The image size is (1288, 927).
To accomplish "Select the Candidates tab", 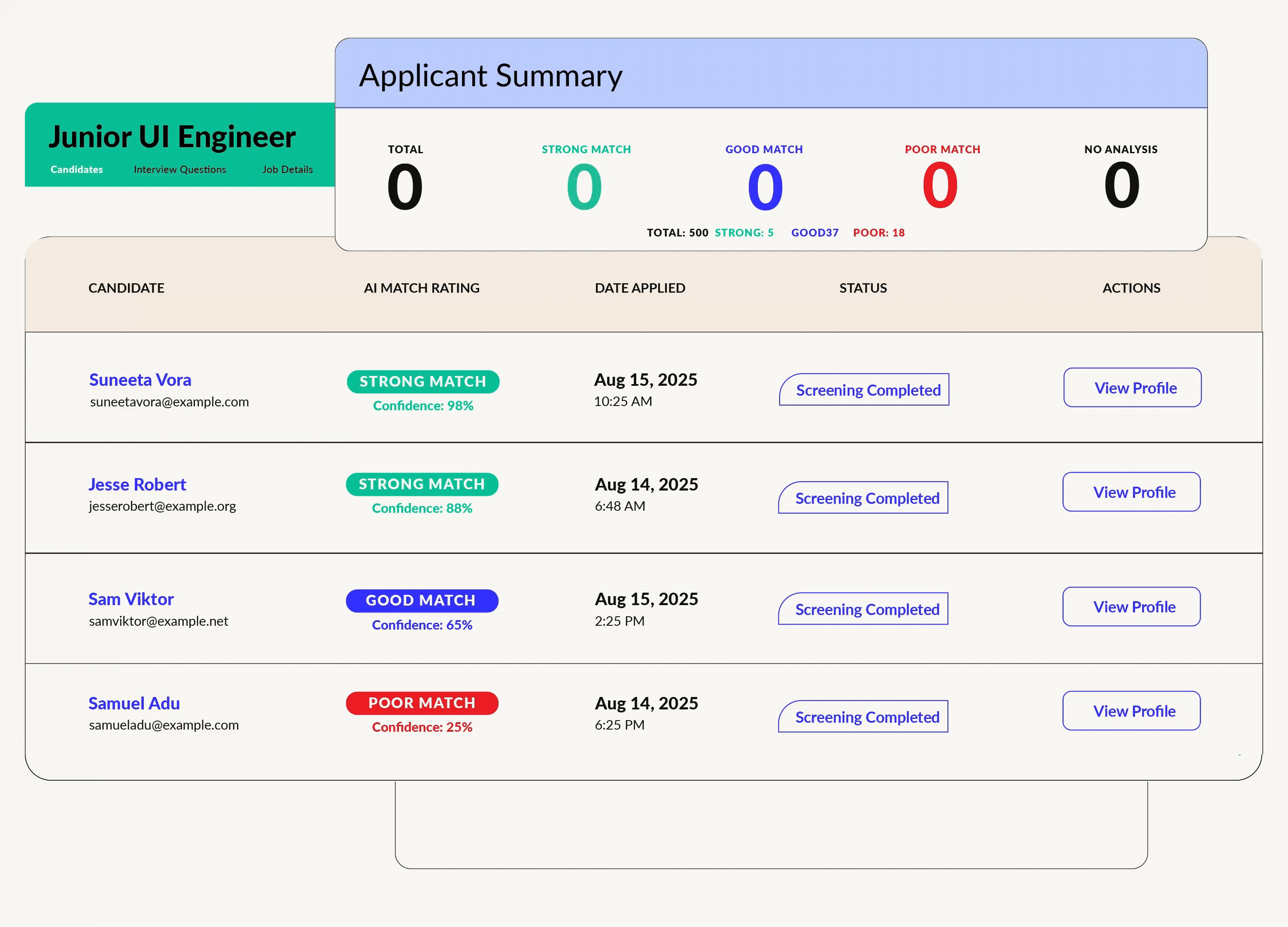I will point(76,169).
